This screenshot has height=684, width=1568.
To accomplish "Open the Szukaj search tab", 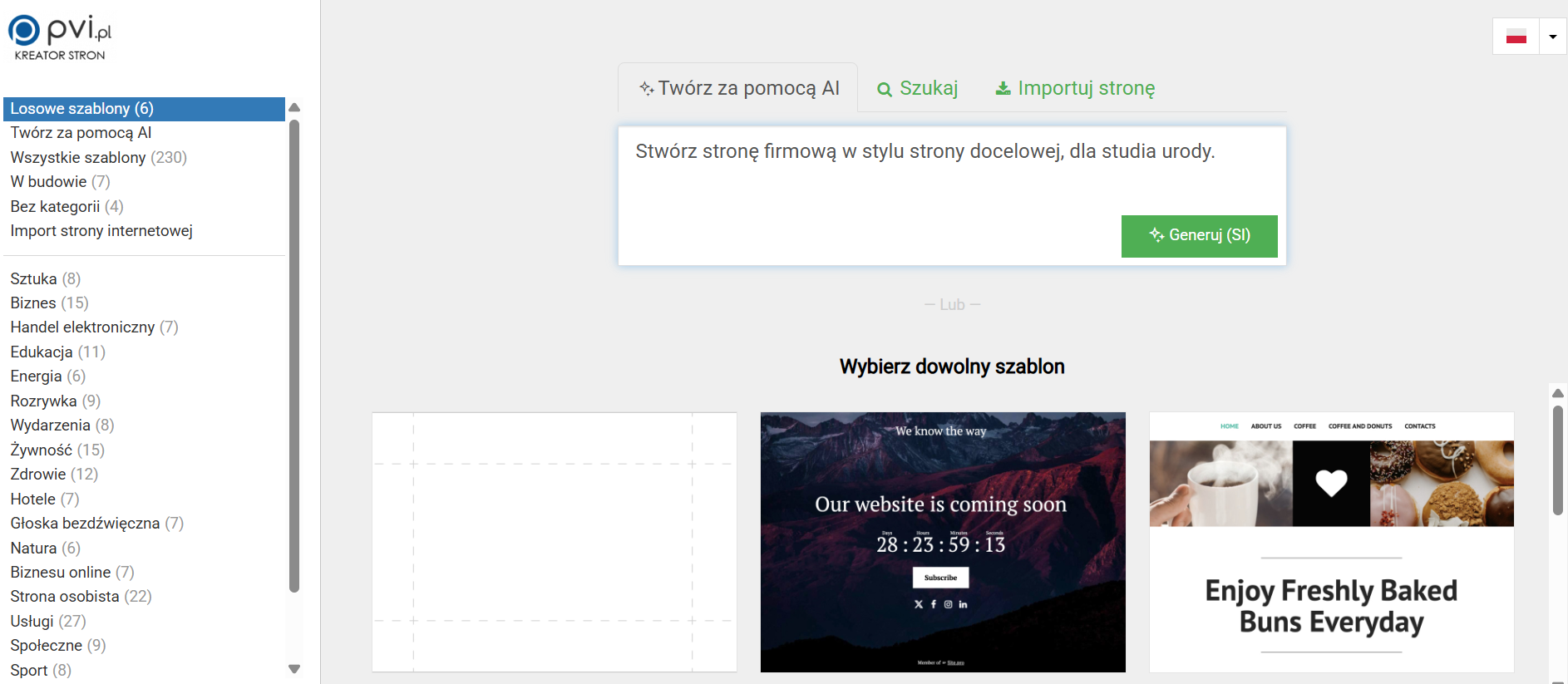I will (x=918, y=88).
